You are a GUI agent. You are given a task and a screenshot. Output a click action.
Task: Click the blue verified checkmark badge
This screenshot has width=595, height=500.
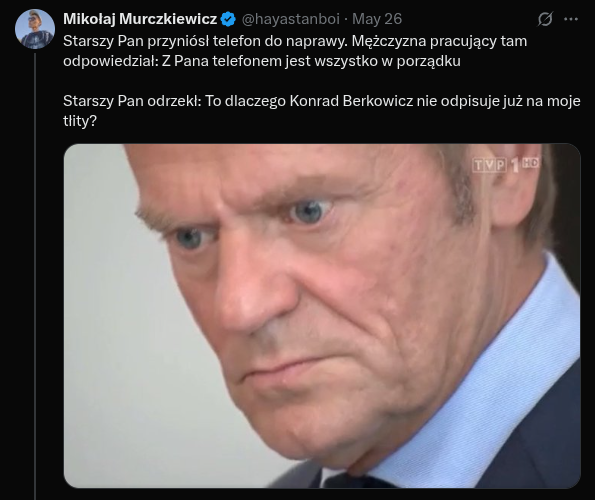tap(228, 19)
